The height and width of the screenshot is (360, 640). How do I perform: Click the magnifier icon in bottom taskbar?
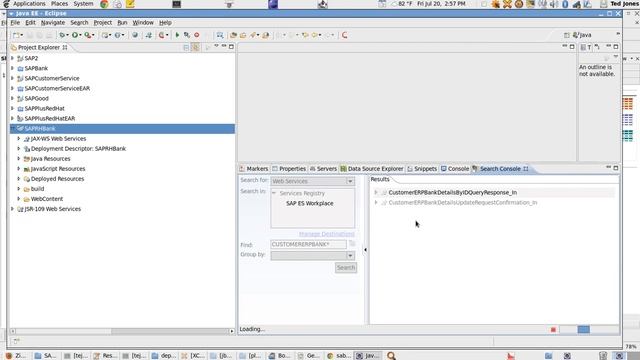click(x=391, y=356)
